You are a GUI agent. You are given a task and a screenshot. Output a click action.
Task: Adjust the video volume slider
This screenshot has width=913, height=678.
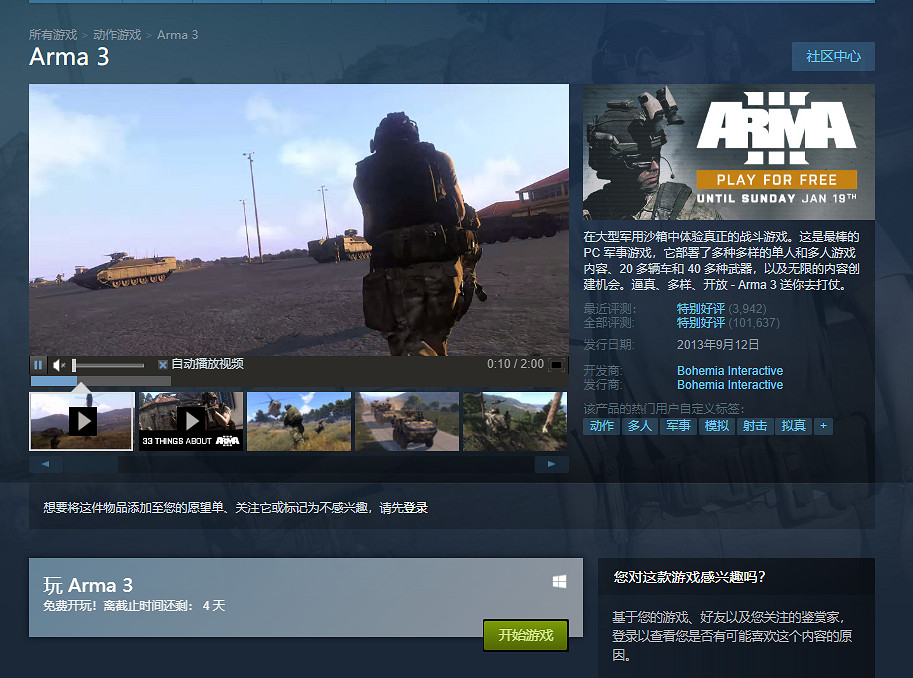[108, 365]
